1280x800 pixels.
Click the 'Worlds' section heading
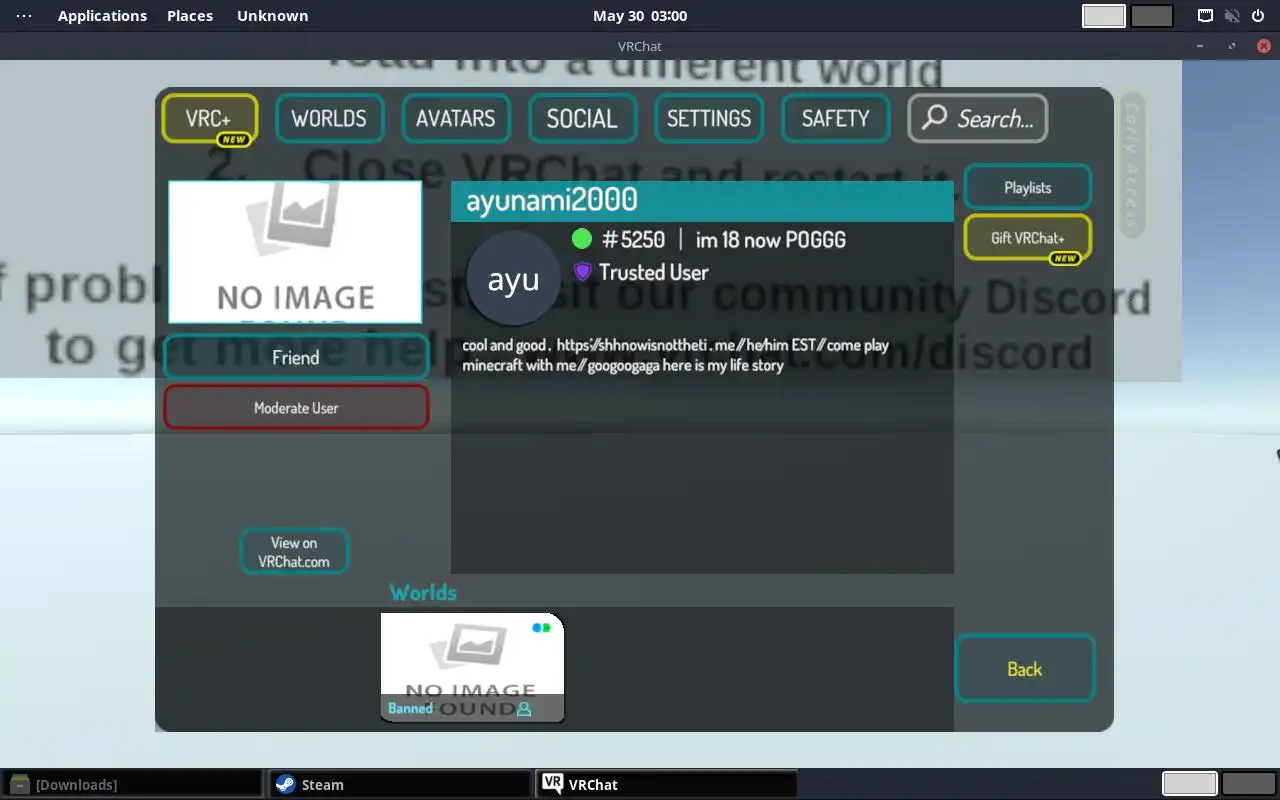coord(423,592)
